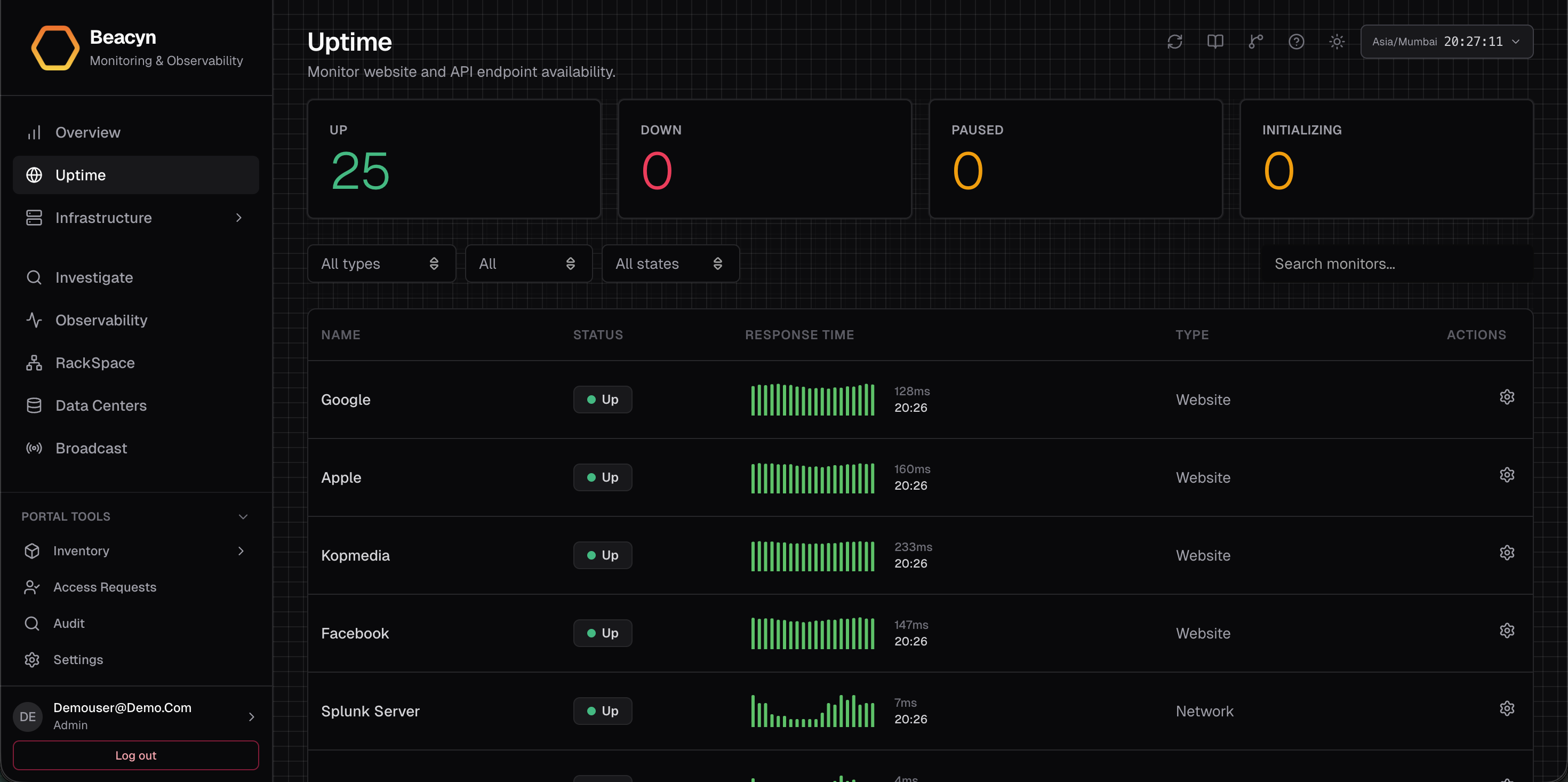Open the All types filter dropdown
Screen dimensions: 1568x782
pyautogui.click(x=382, y=264)
